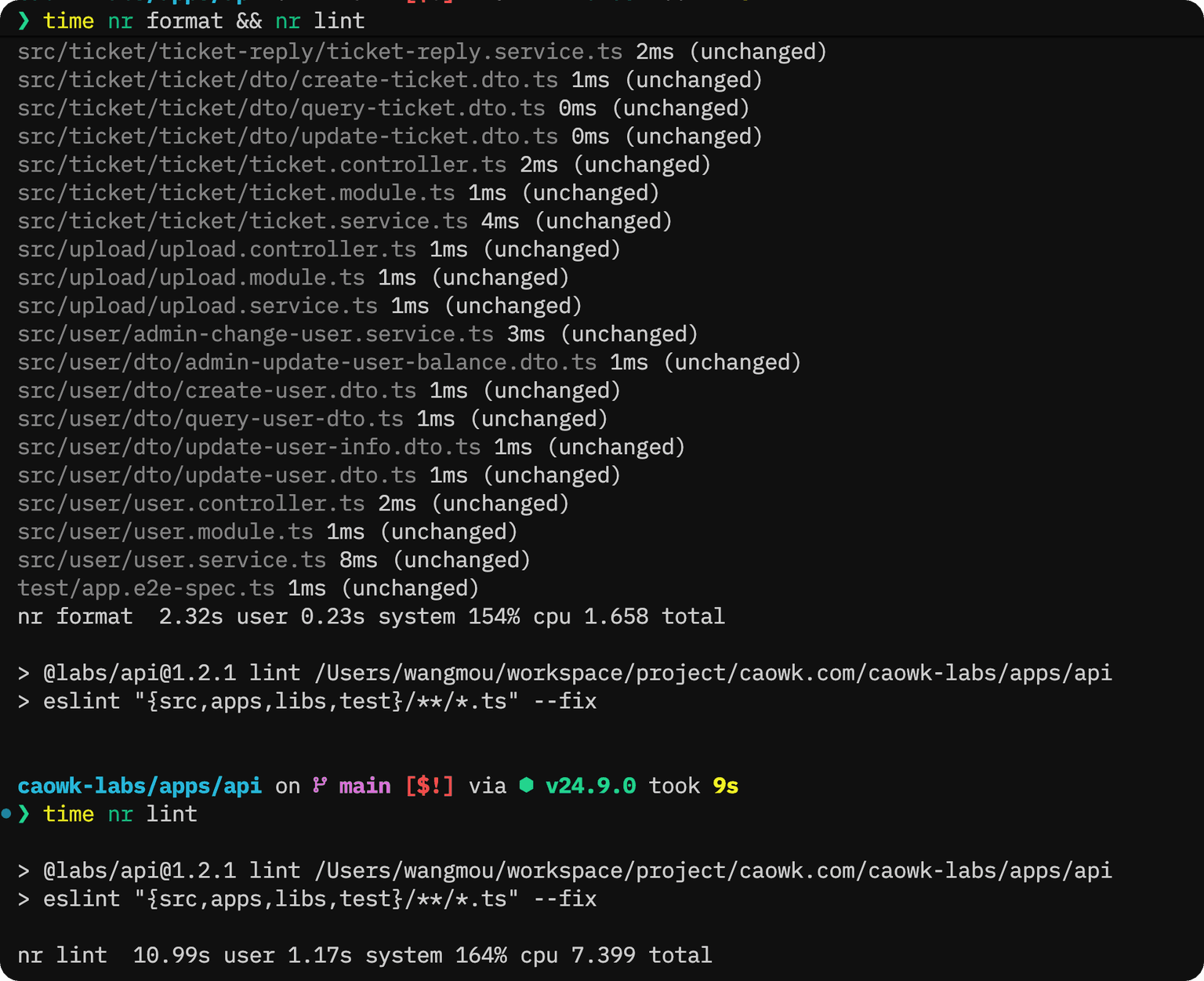The width and height of the screenshot is (1204, 981).
Task: Click the green Node.js hexagon icon
Action: point(527,786)
